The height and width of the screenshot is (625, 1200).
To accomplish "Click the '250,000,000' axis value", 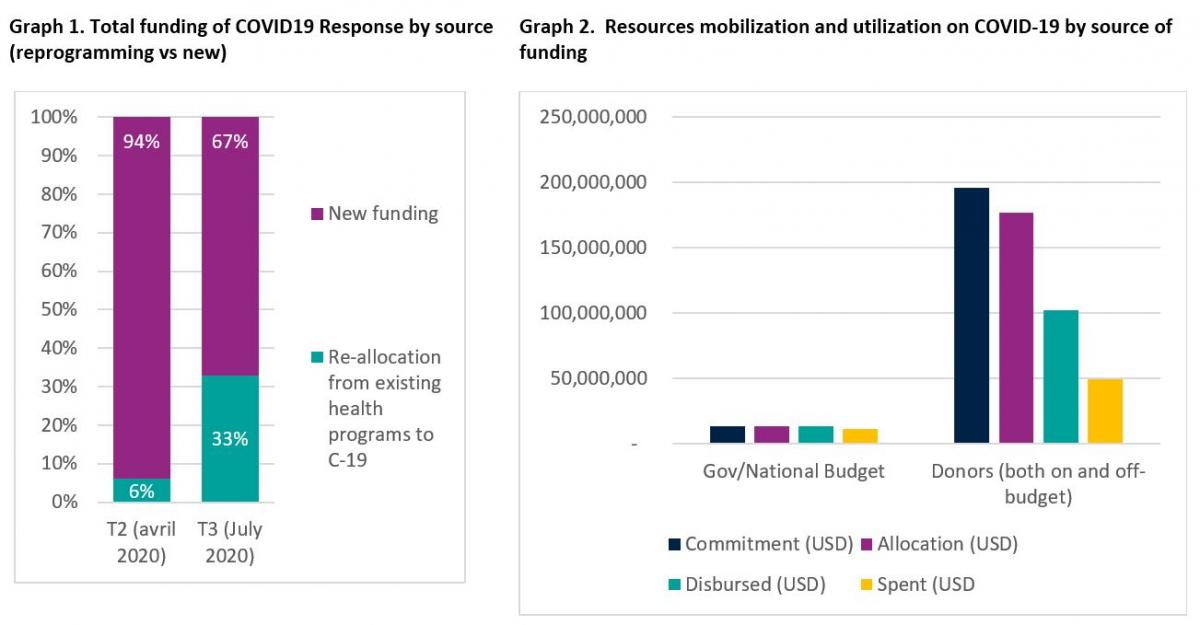I will click(x=593, y=117).
